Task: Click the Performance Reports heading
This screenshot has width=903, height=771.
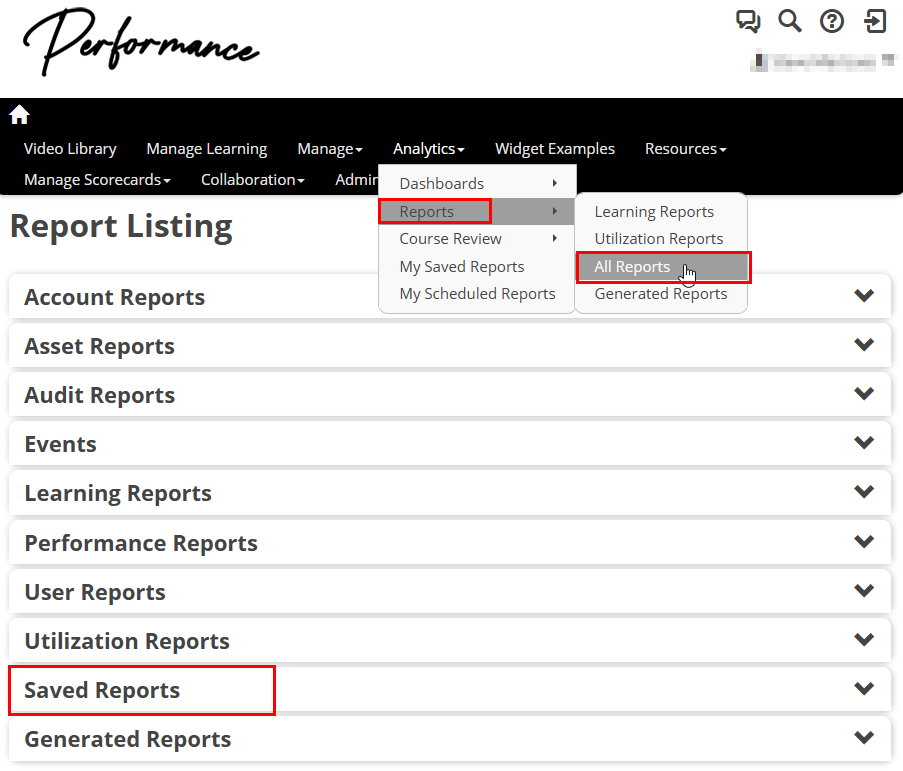Action: click(x=141, y=543)
